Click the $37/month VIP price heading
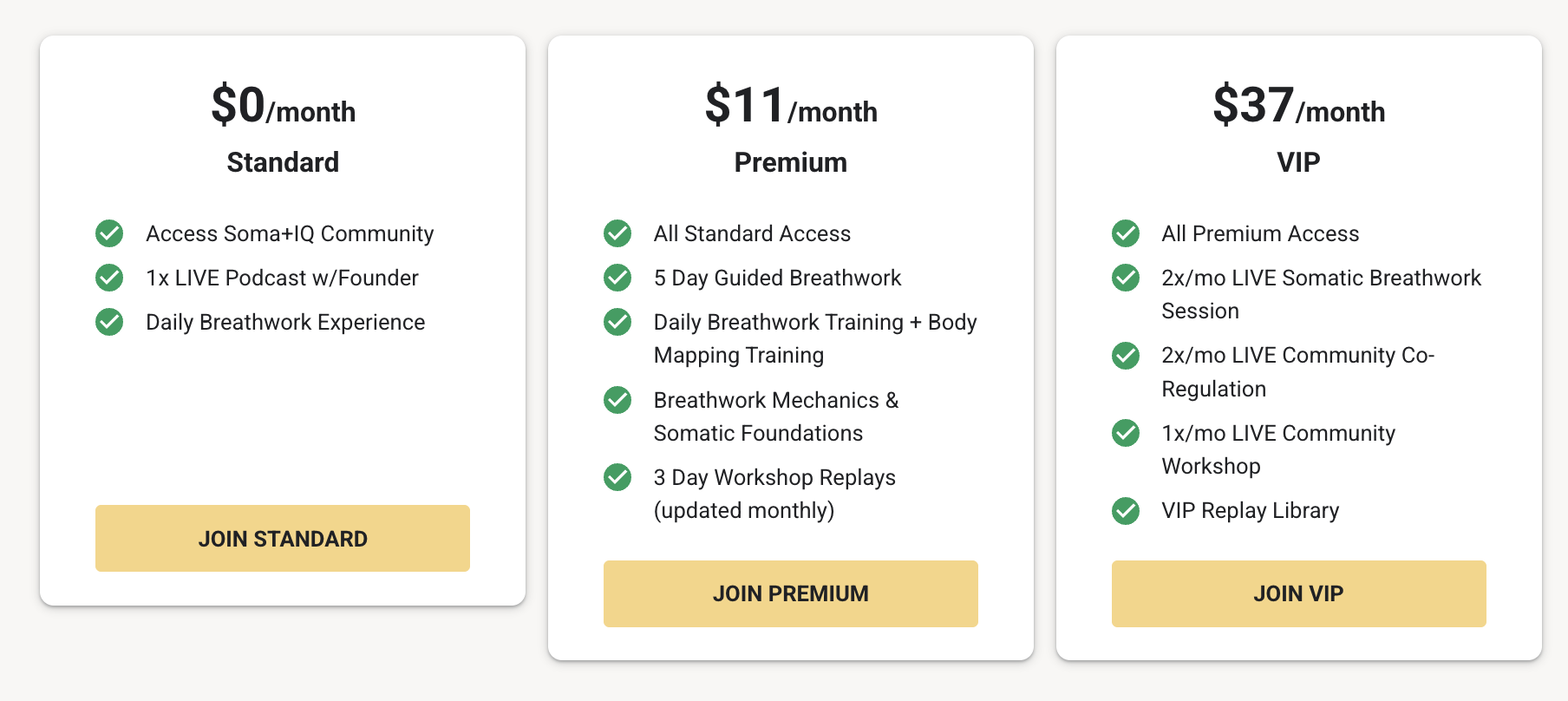 click(1298, 107)
